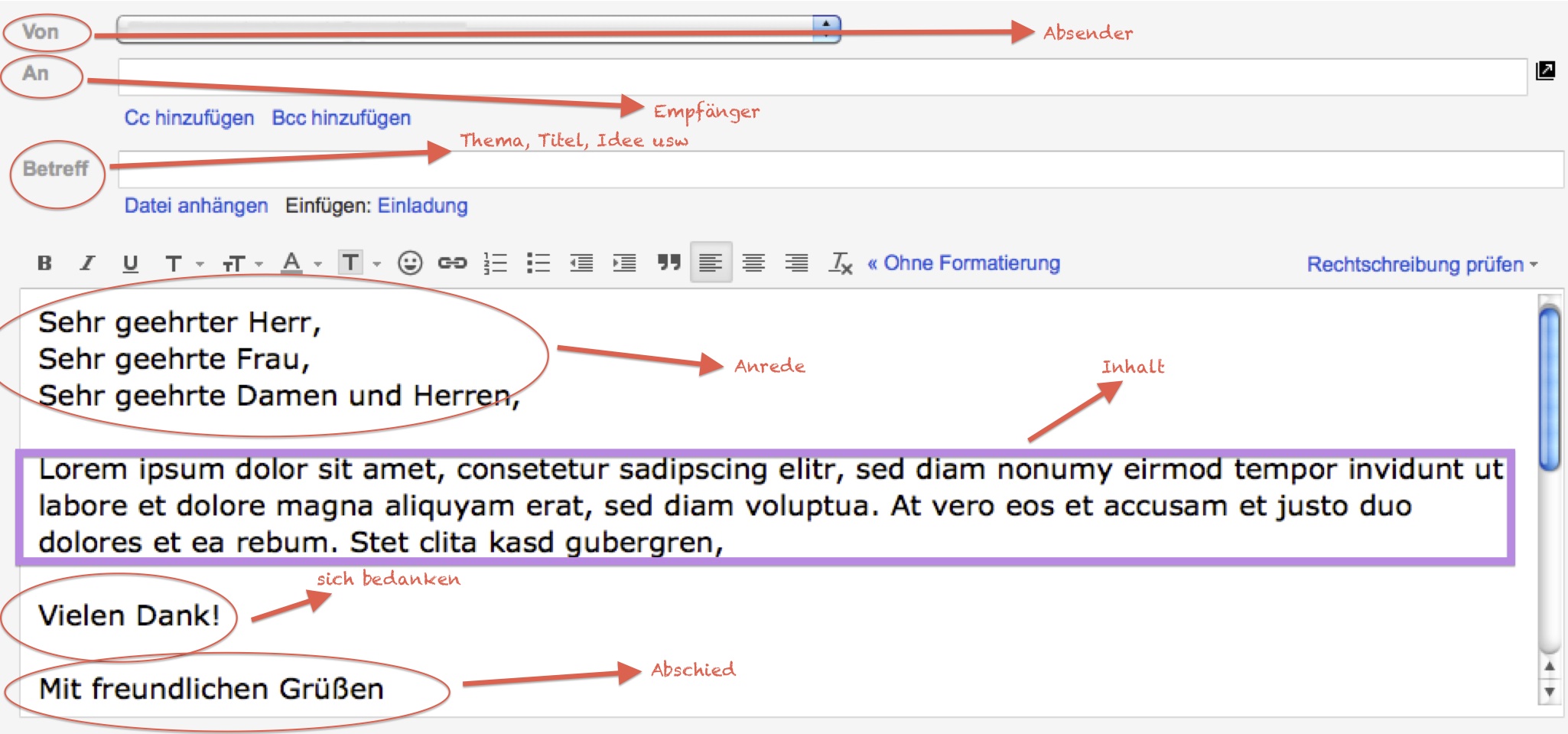Click the scroll down arrow

(1549, 692)
